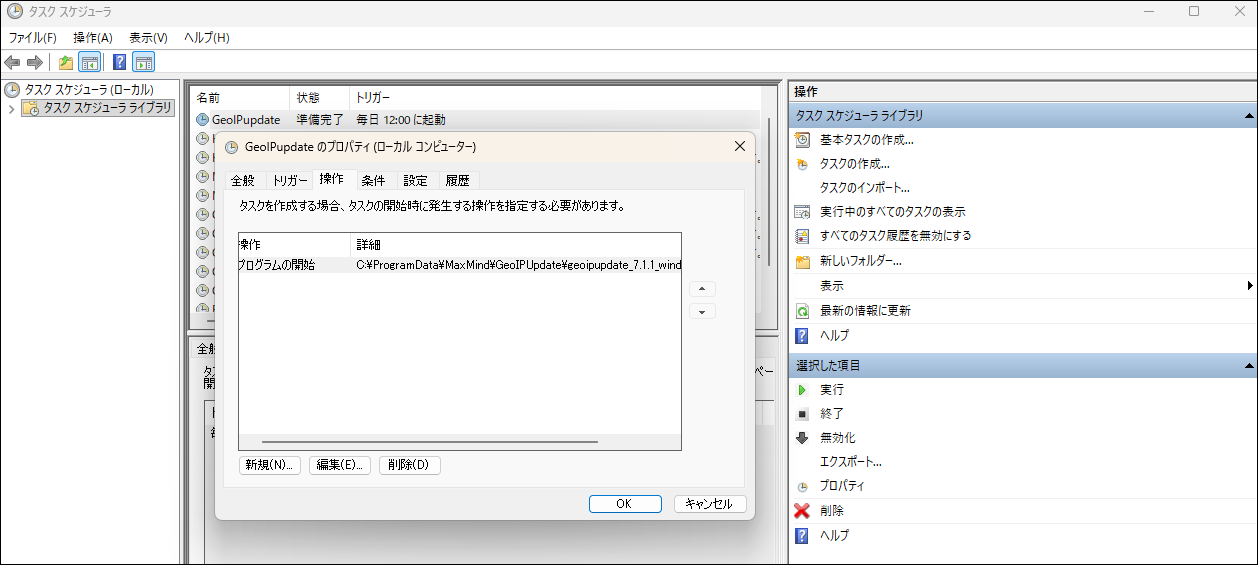This screenshot has width=1258, height=565.
Task: Click the 編集(E)... button
Action: 340,465
